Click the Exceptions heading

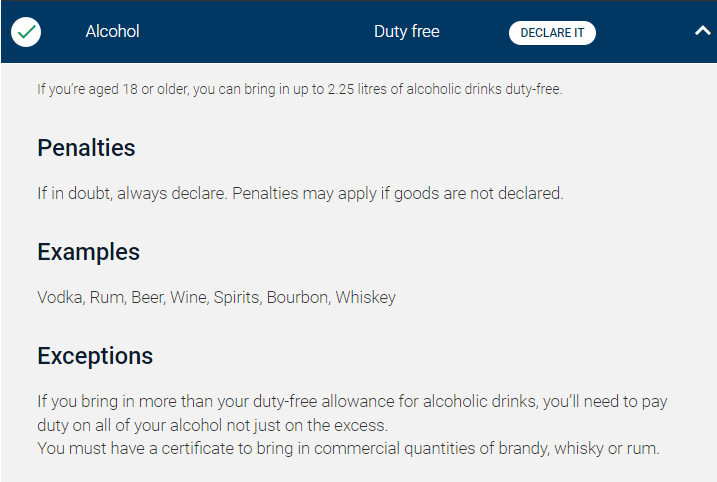coord(95,356)
